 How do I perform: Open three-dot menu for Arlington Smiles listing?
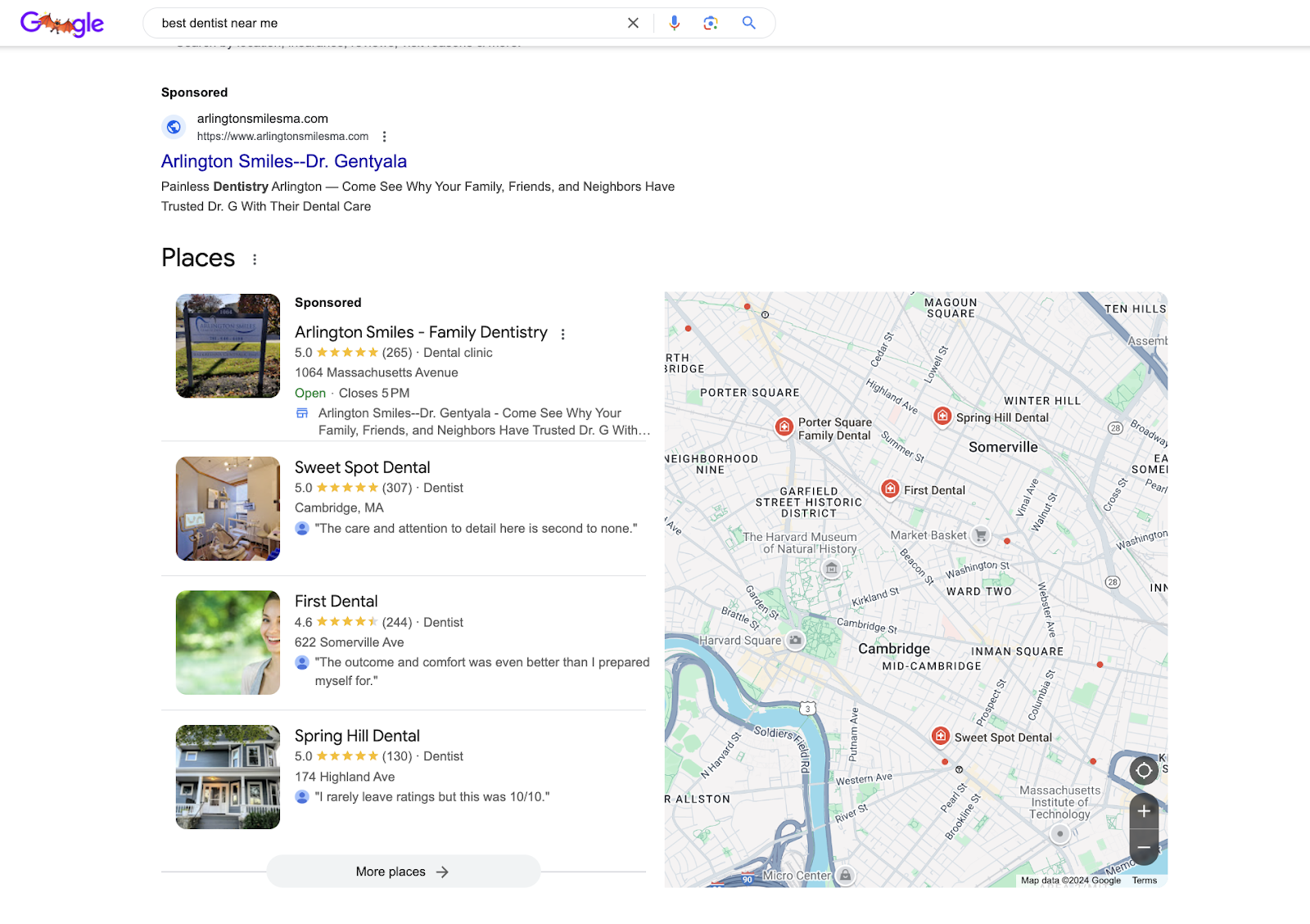[x=562, y=334]
